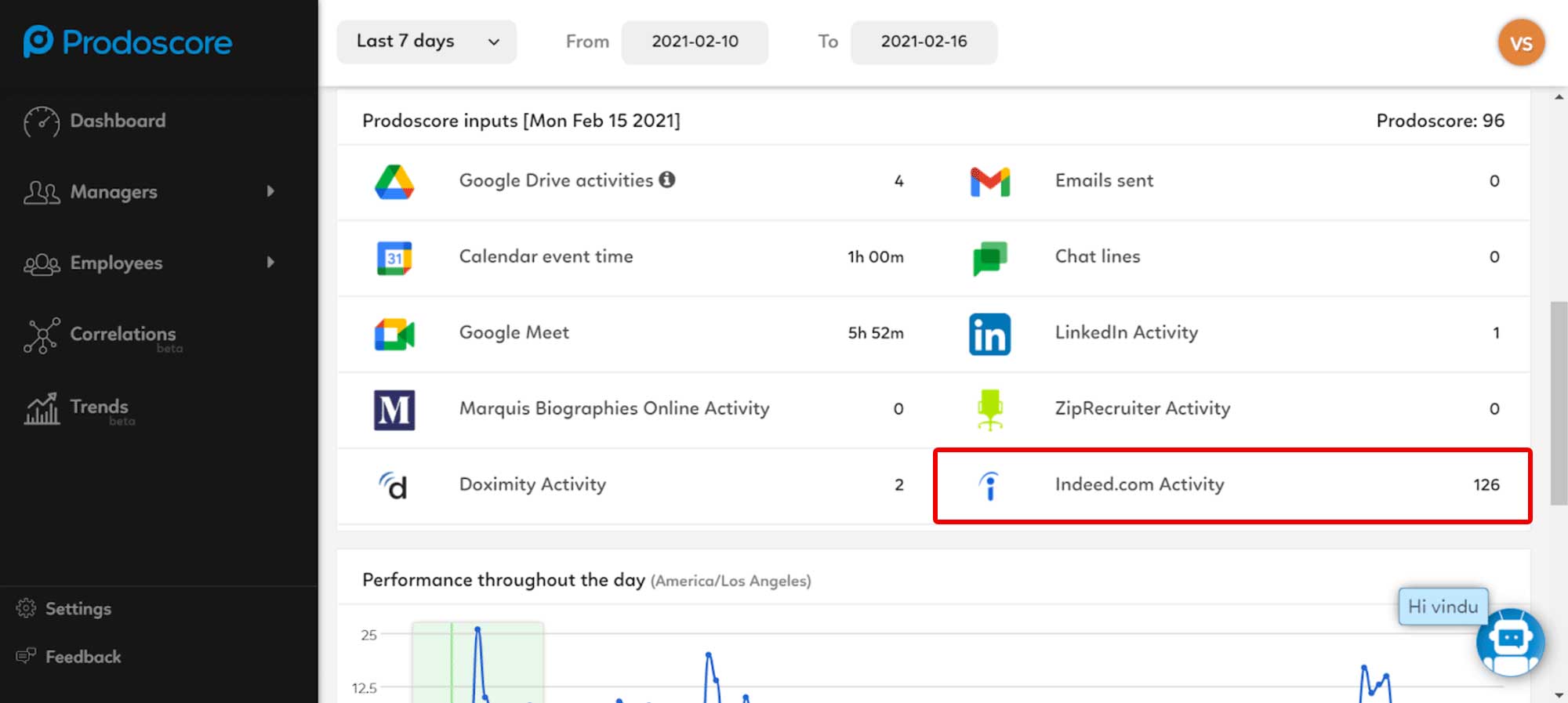Click the Hi vindu chat bubble
The width and height of the screenshot is (1568, 703).
click(1443, 607)
